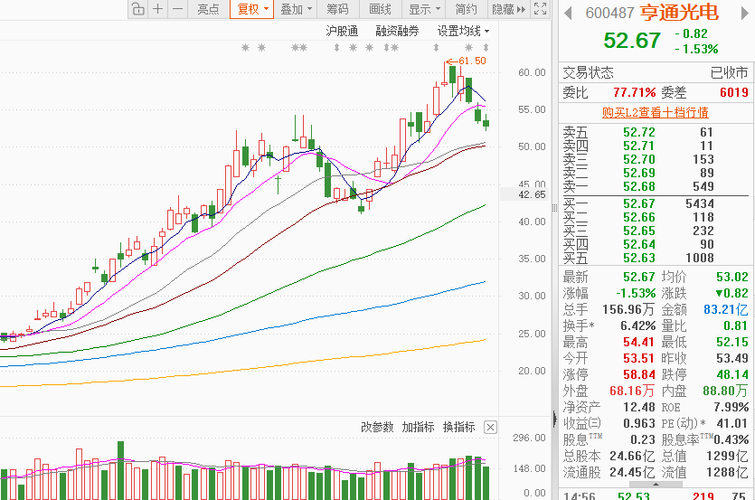Click 隐藏 to hide the side panel
Viewport: 755px width, 500px height.
(x=508, y=9)
